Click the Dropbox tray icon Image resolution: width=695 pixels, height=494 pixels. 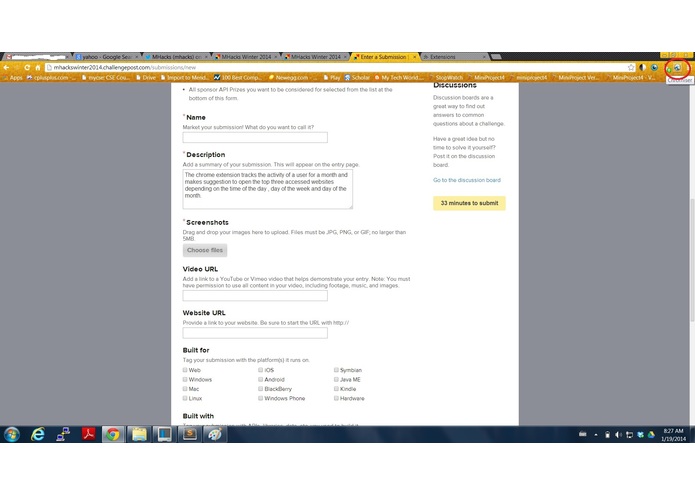tap(640, 435)
